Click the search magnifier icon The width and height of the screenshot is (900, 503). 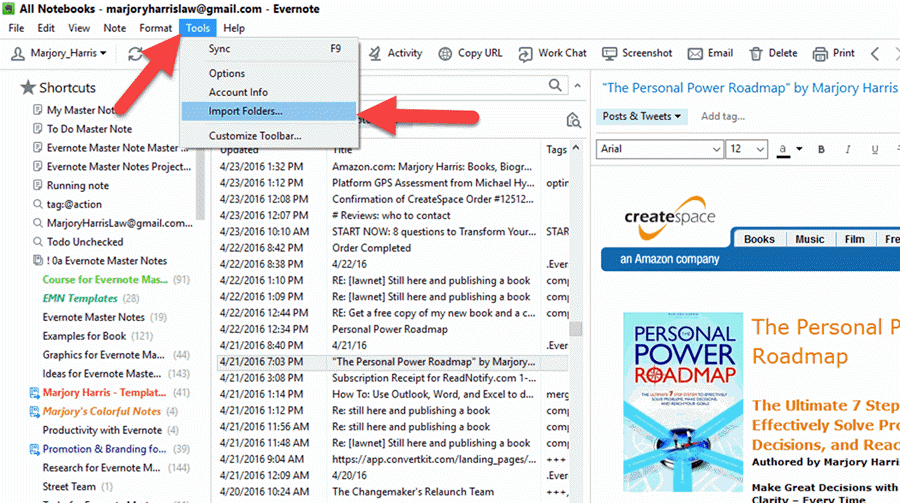[x=555, y=86]
